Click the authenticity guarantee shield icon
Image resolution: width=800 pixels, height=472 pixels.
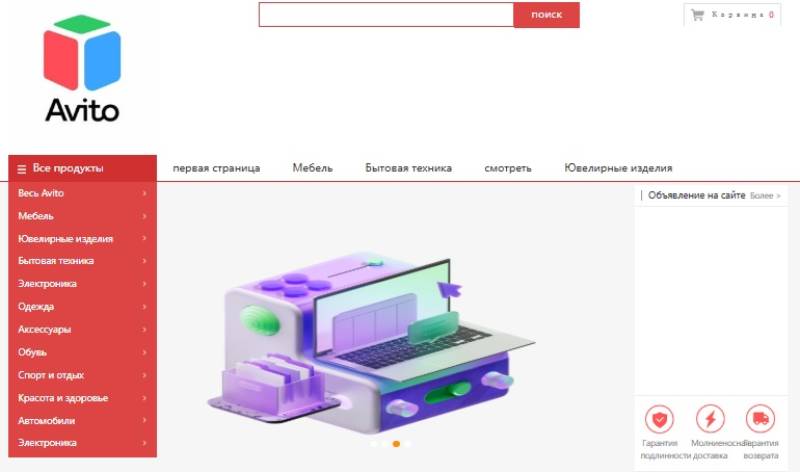[659, 419]
